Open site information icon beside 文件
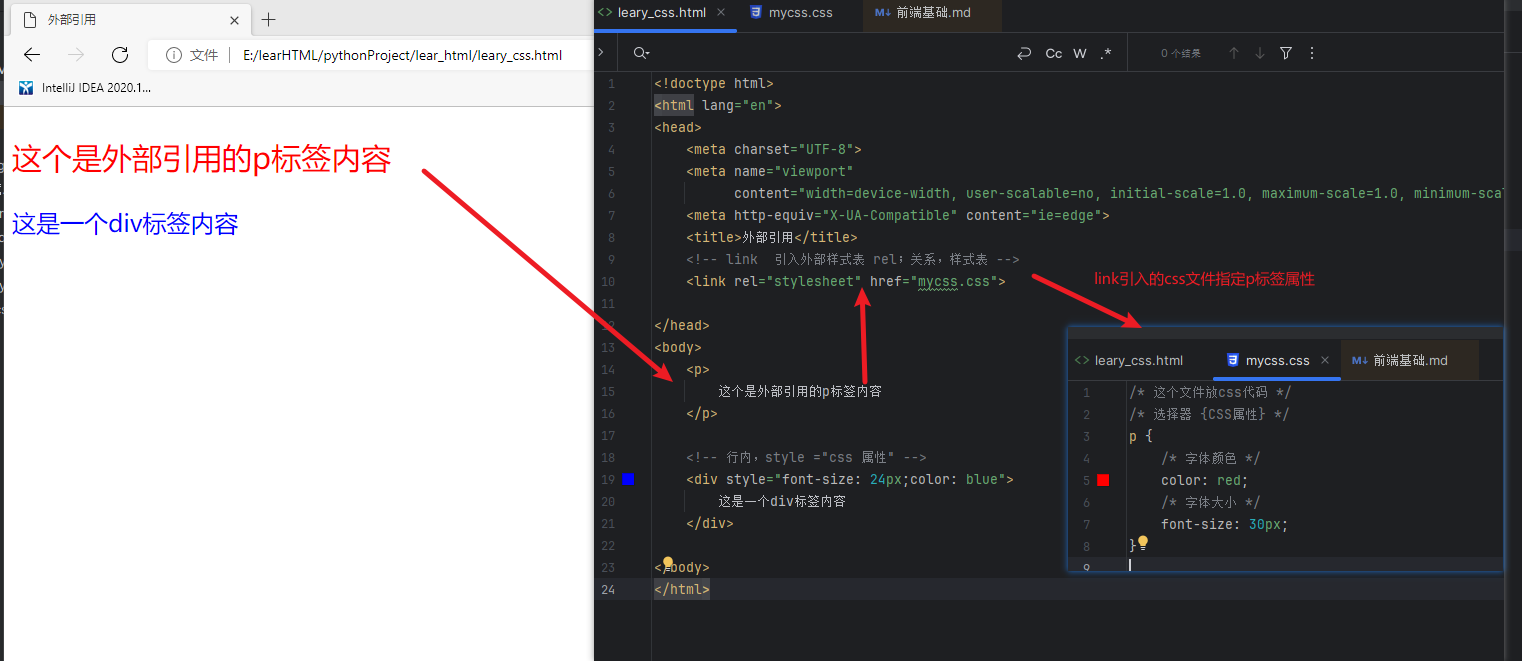 (x=173, y=55)
